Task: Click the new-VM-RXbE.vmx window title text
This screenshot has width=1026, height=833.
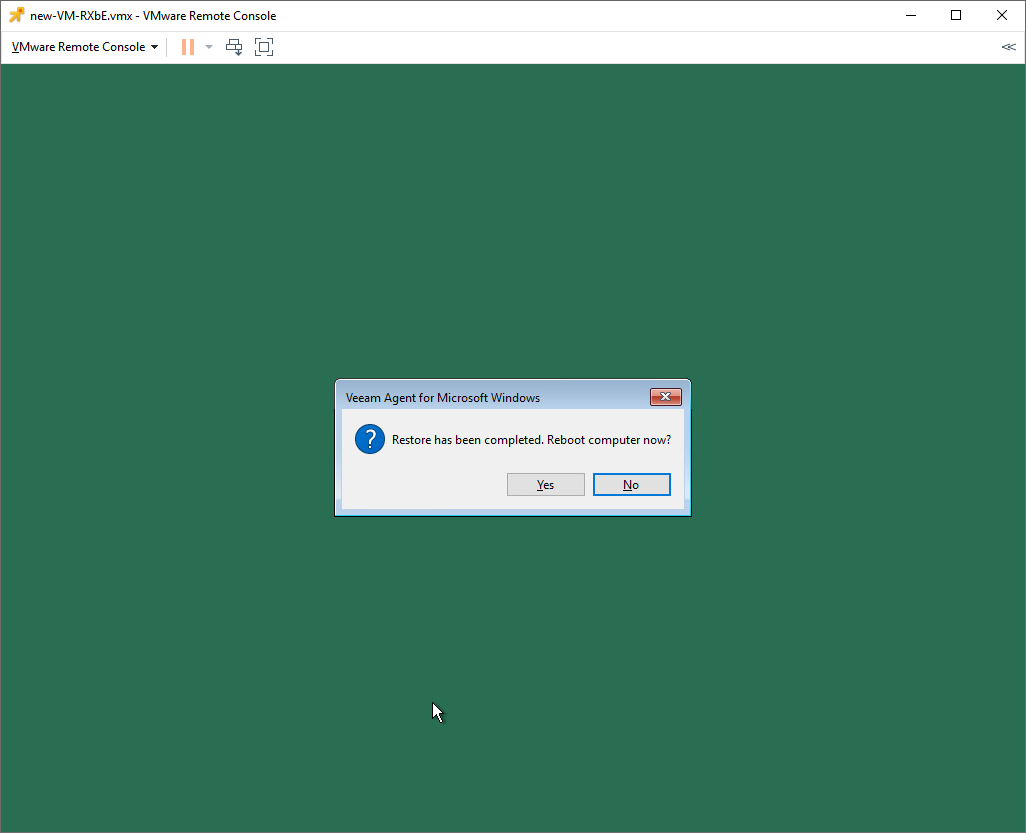Action: point(153,16)
